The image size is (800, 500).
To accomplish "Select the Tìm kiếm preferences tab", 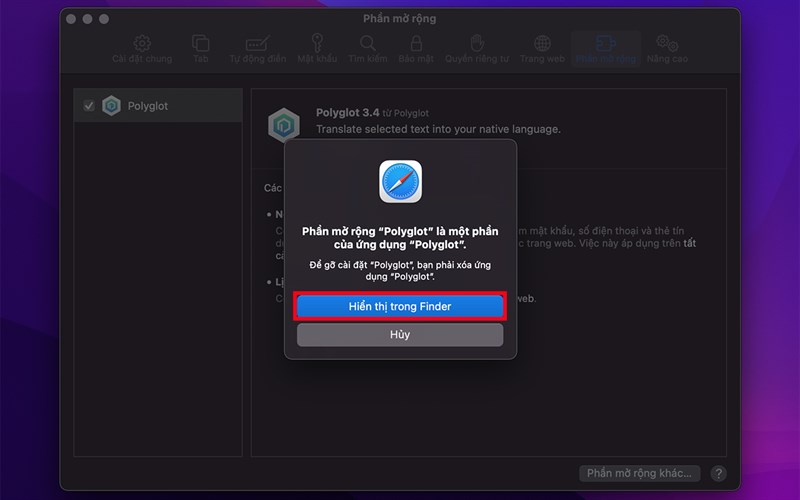I will point(368,49).
